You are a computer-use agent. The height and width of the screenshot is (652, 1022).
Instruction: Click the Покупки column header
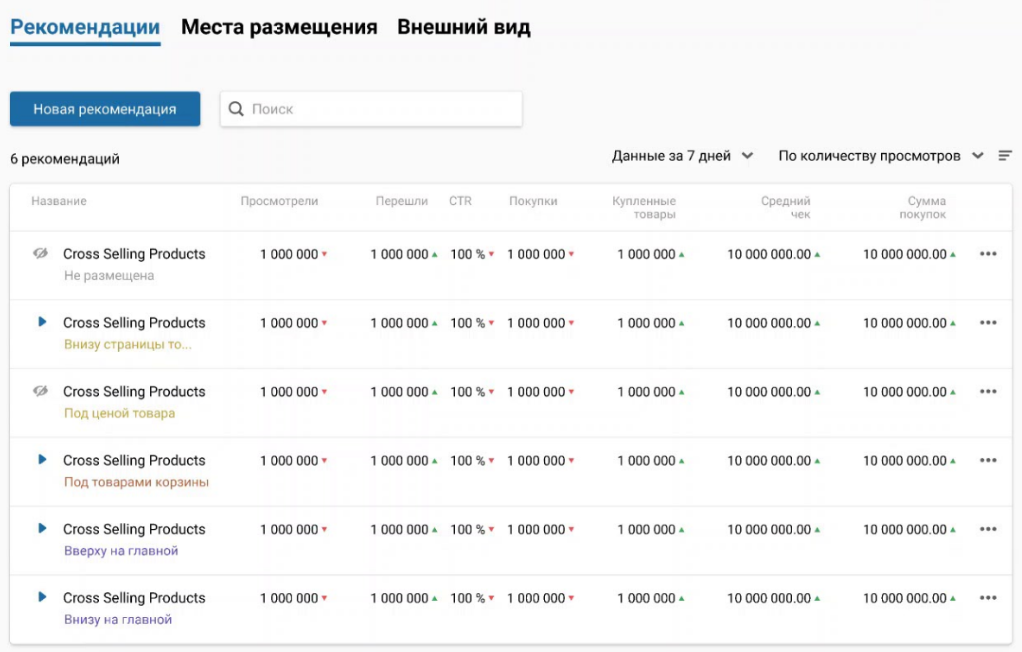tap(533, 201)
